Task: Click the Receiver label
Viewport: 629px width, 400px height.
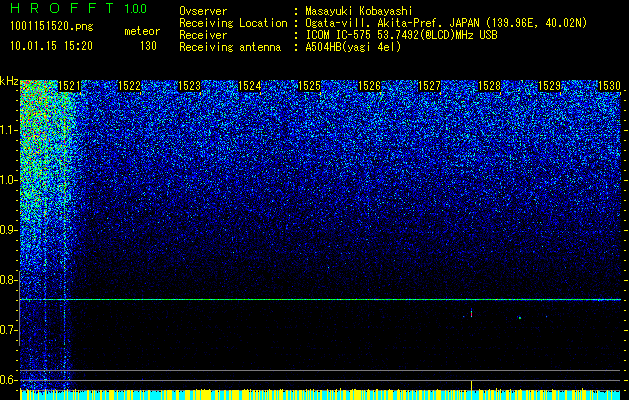Action: coord(203,35)
